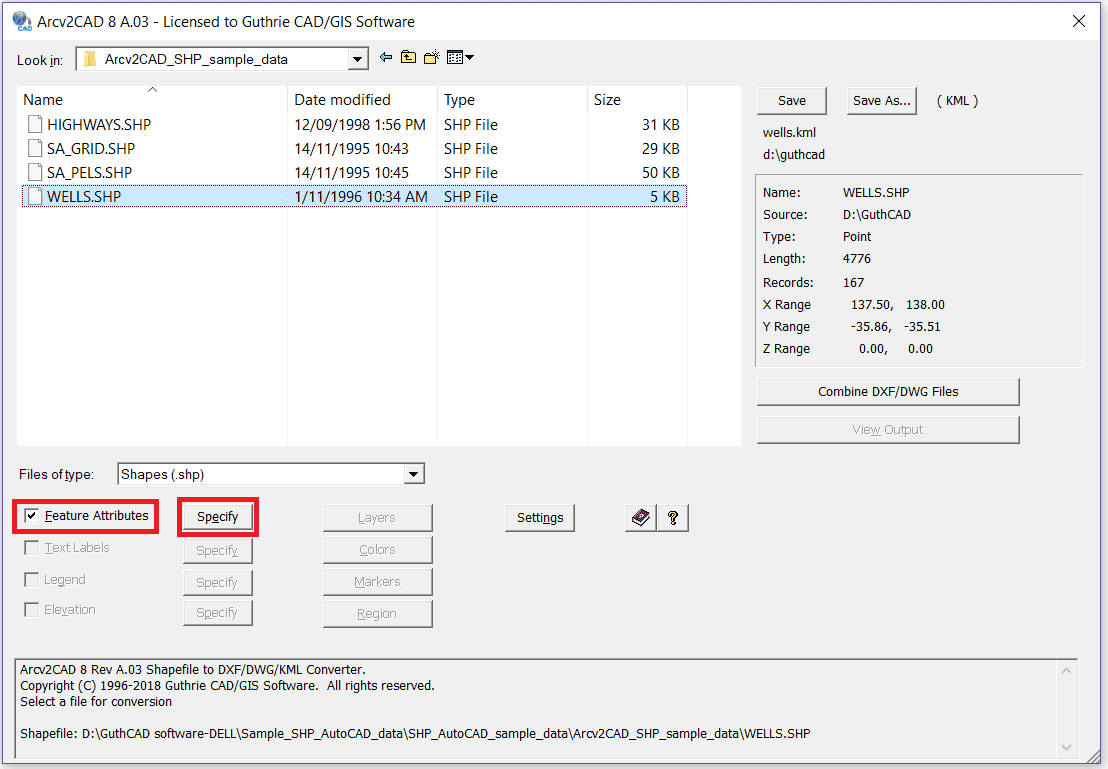The height and width of the screenshot is (769, 1108).
Task: Click the wells.kml output file name
Action: (x=789, y=132)
